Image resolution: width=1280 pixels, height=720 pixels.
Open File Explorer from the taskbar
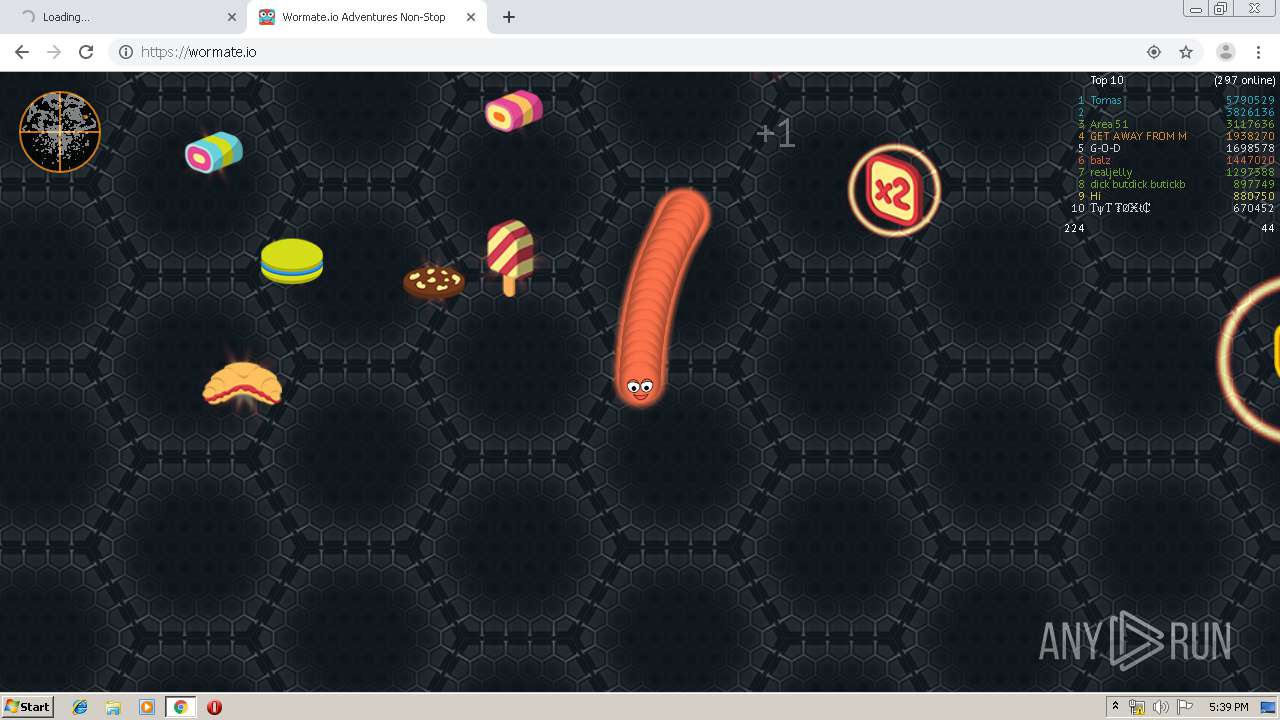pyautogui.click(x=113, y=707)
